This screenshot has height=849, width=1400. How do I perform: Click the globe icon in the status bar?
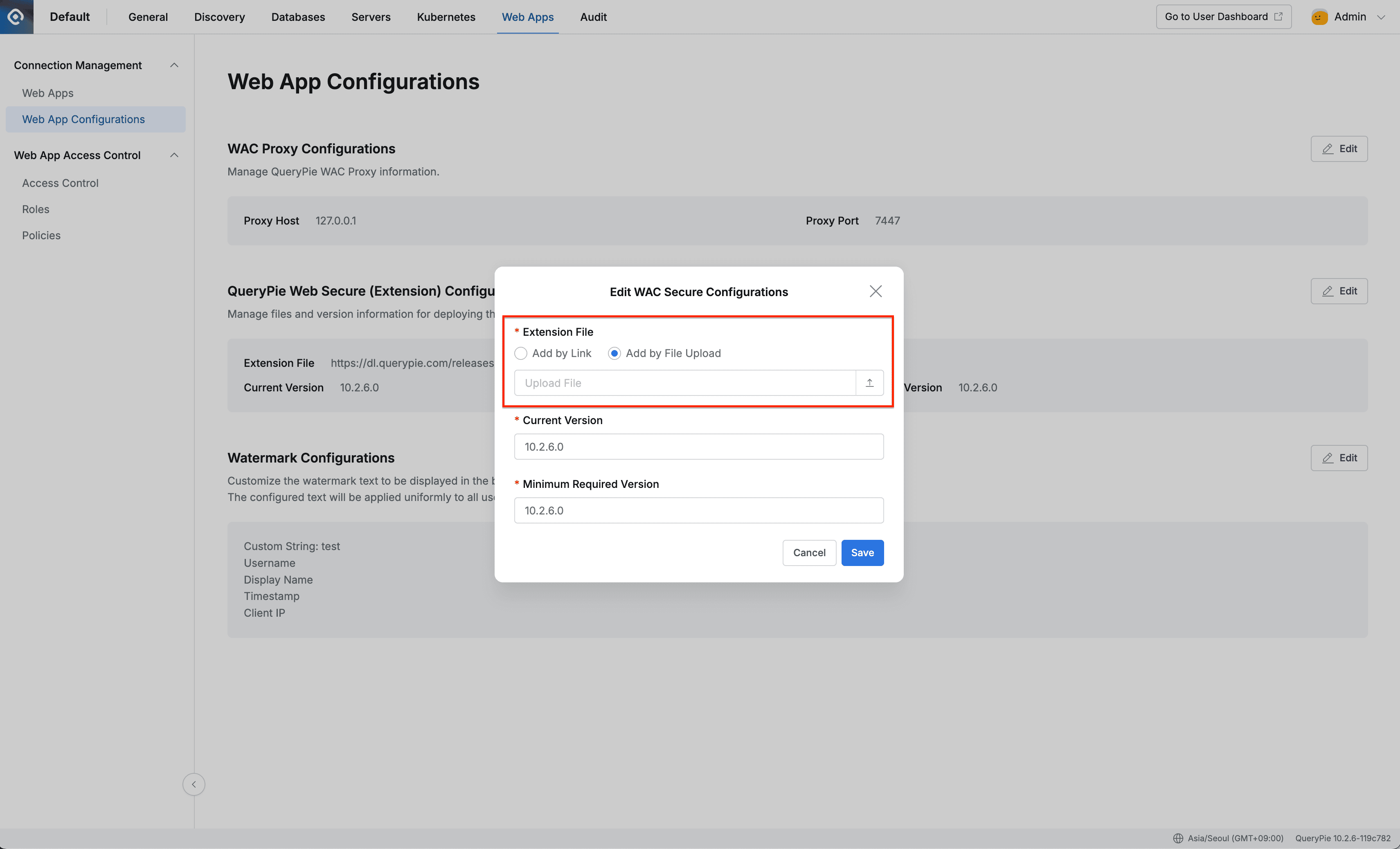point(1178,838)
